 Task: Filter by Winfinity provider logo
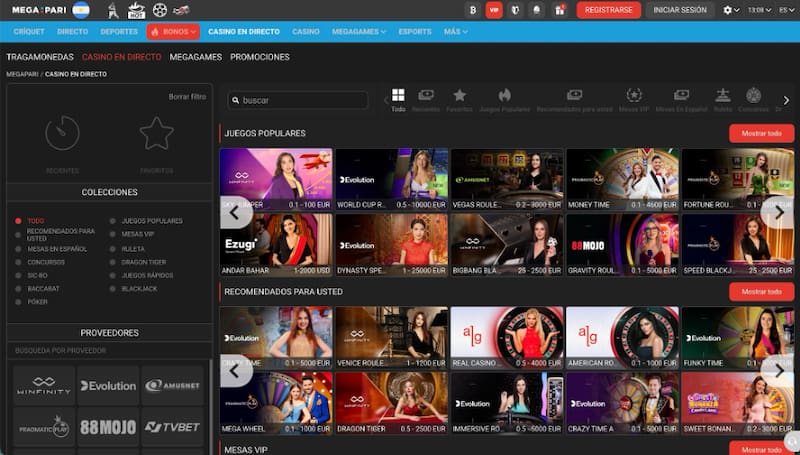(44, 386)
